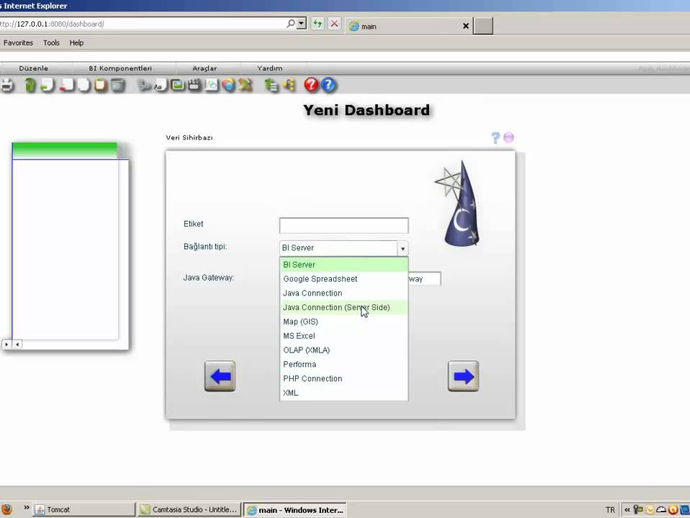Click the page with red mark icon
This screenshot has width=690, height=518.
click(x=67, y=85)
